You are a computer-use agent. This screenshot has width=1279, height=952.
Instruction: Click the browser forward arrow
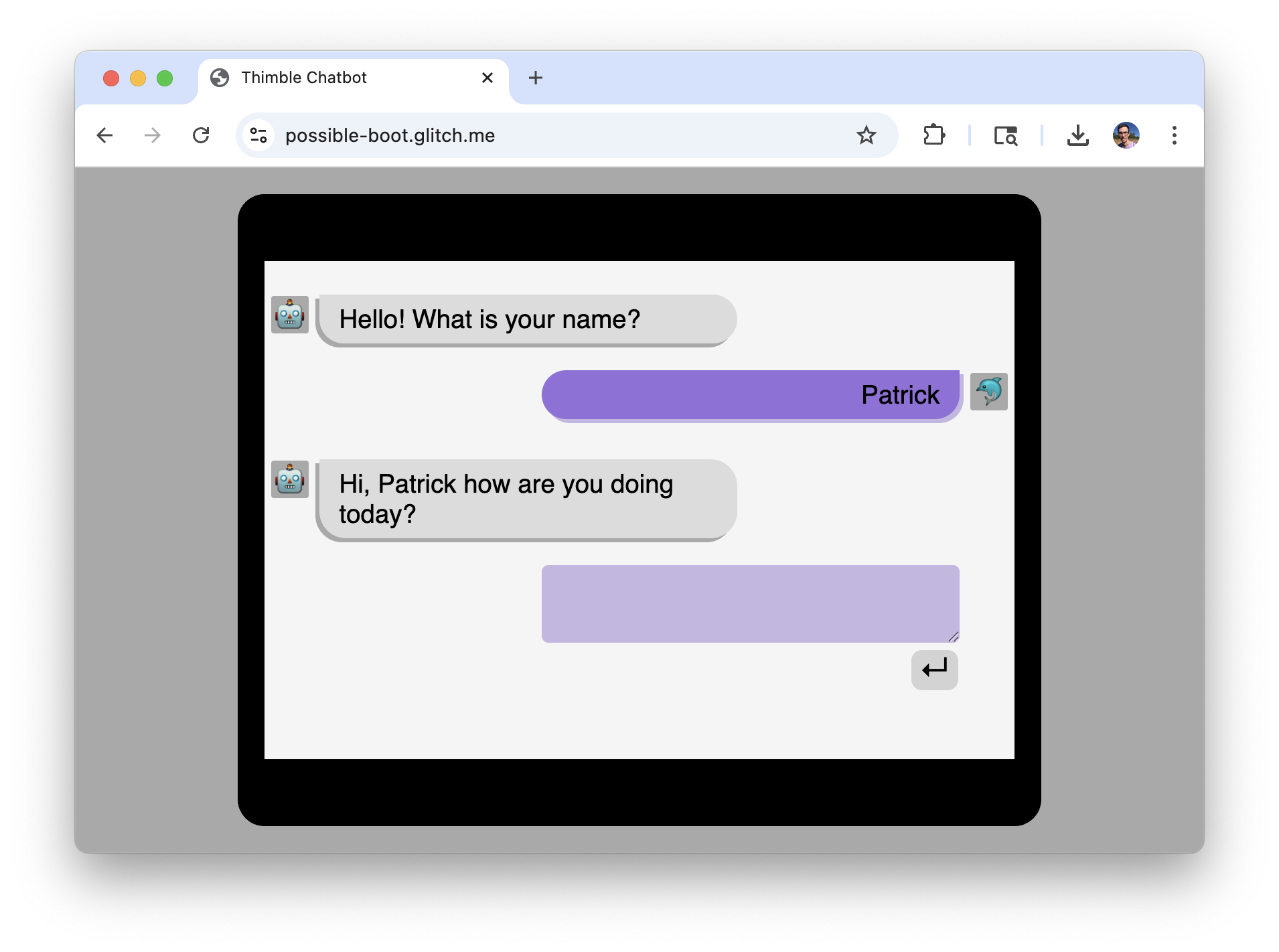click(153, 135)
